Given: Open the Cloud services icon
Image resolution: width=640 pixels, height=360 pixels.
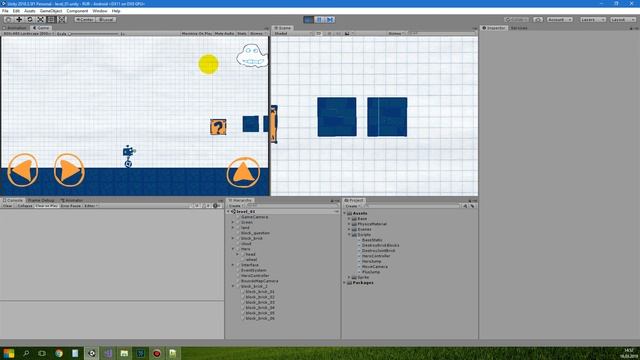Looking at the screenshot, I should [x=538, y=20].
